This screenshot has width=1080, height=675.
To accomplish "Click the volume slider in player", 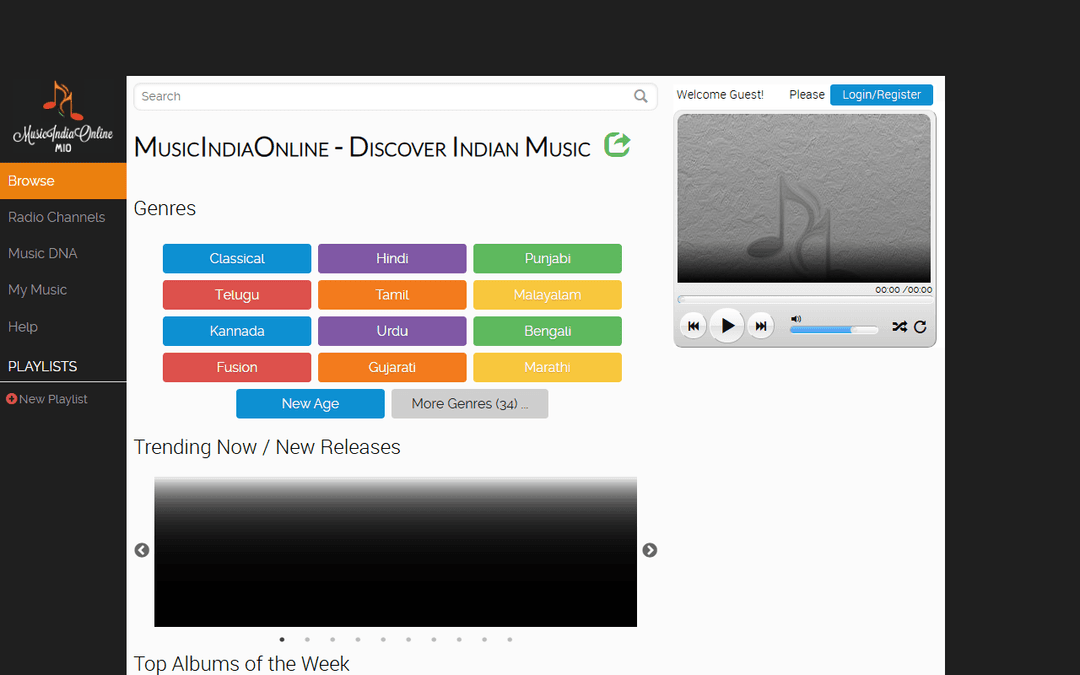I will [834, 330].
